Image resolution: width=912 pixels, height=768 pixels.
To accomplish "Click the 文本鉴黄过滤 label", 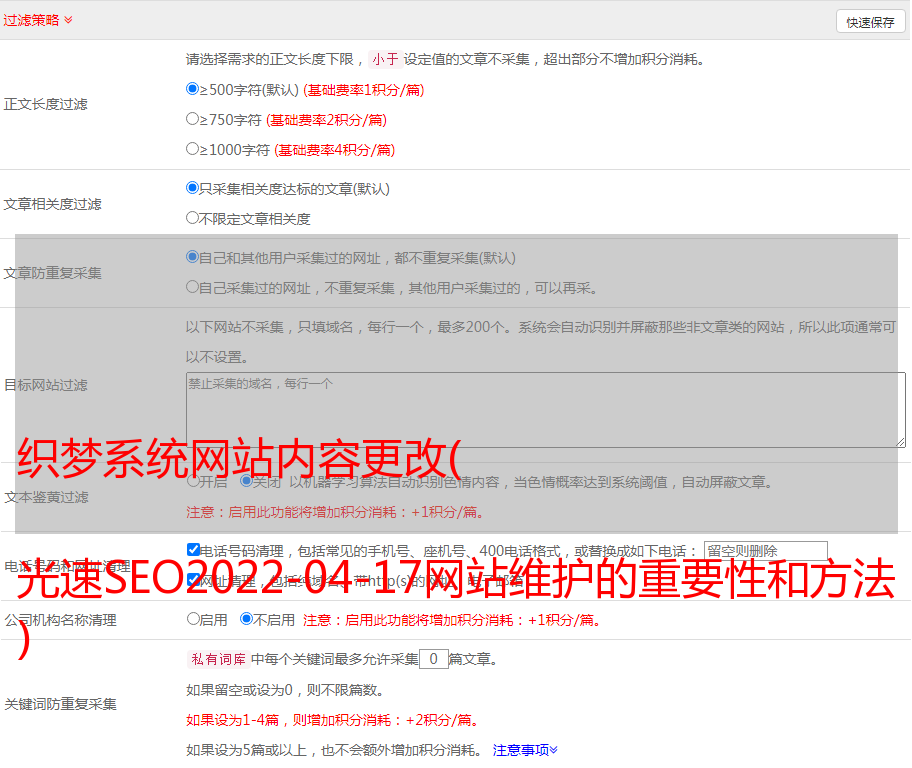I will pos(47,497).
